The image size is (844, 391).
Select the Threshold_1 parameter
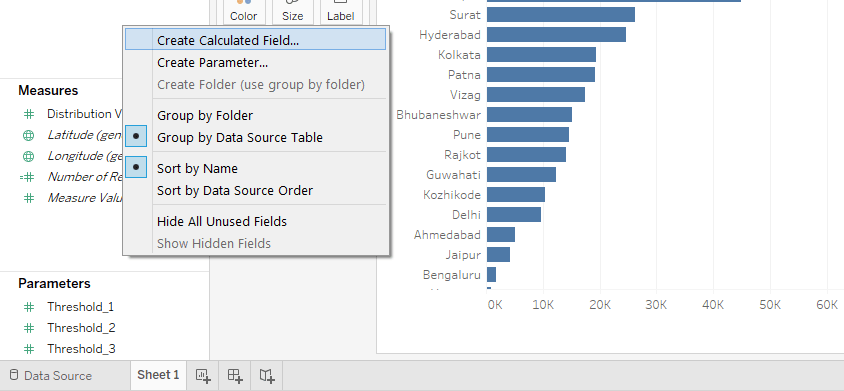81,307
